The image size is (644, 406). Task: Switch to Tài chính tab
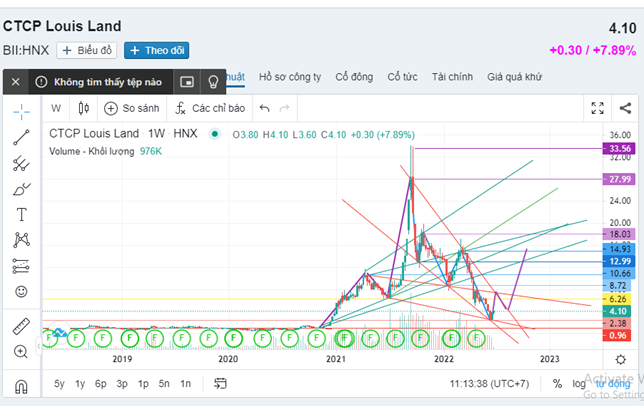tap(452, 77)
